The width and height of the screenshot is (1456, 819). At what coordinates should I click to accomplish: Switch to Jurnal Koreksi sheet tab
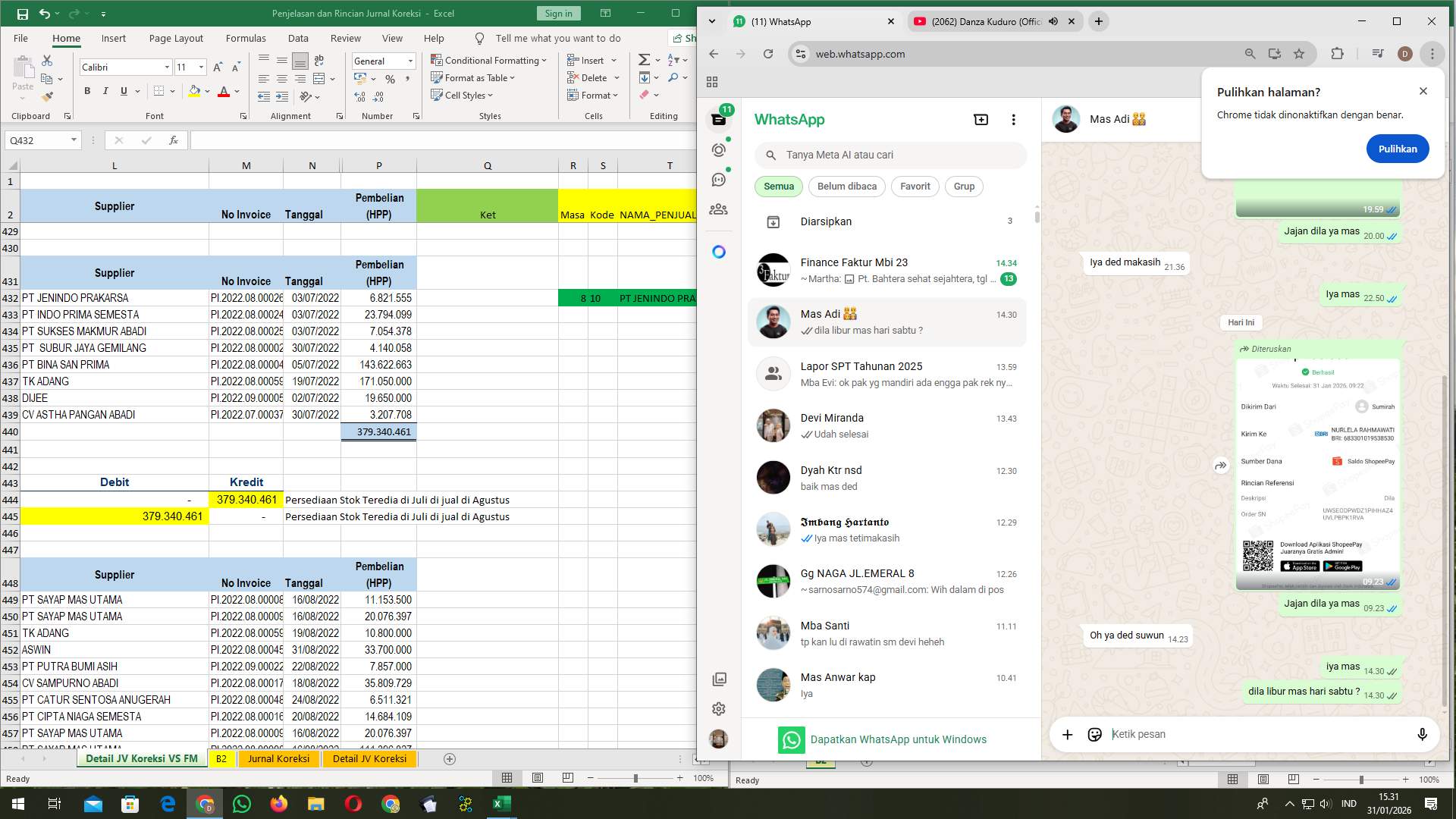[278, 758]
